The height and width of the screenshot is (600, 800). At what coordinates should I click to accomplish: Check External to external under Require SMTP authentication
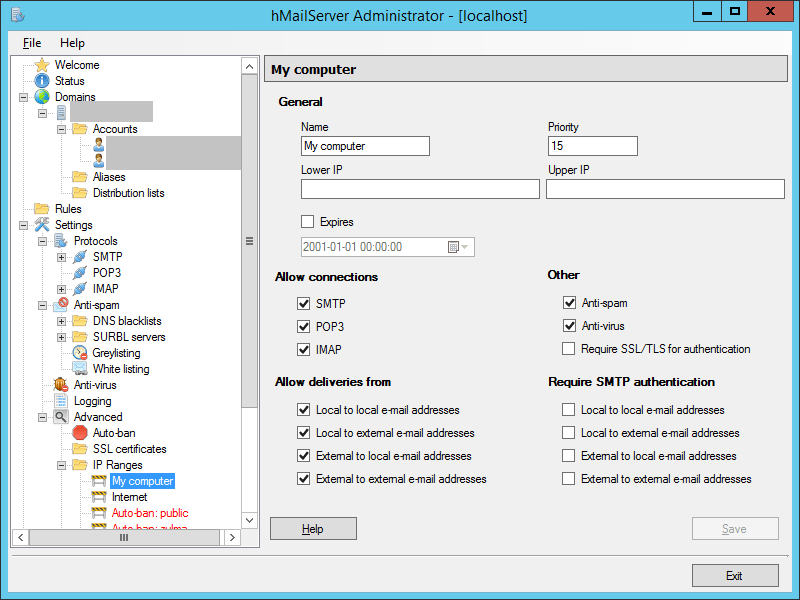tap(568, 479)
